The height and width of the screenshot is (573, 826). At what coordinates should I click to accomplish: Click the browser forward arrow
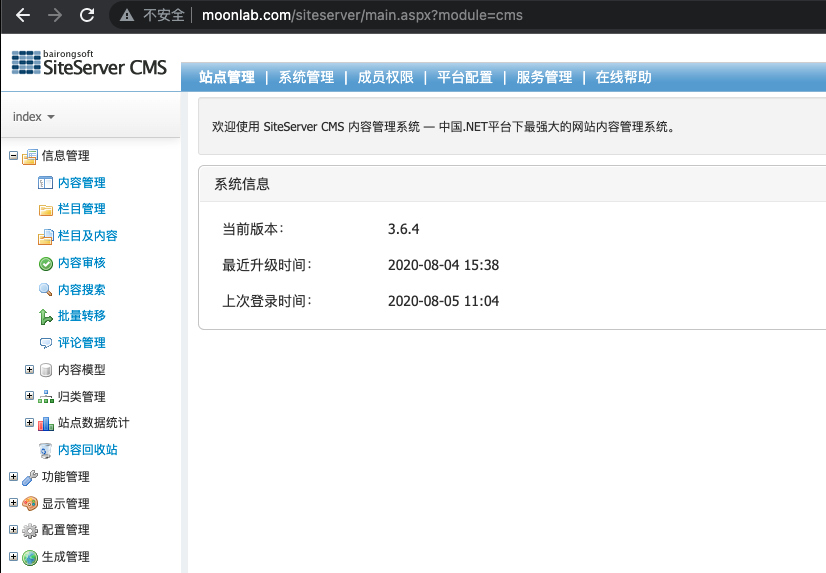pos(55,15)
